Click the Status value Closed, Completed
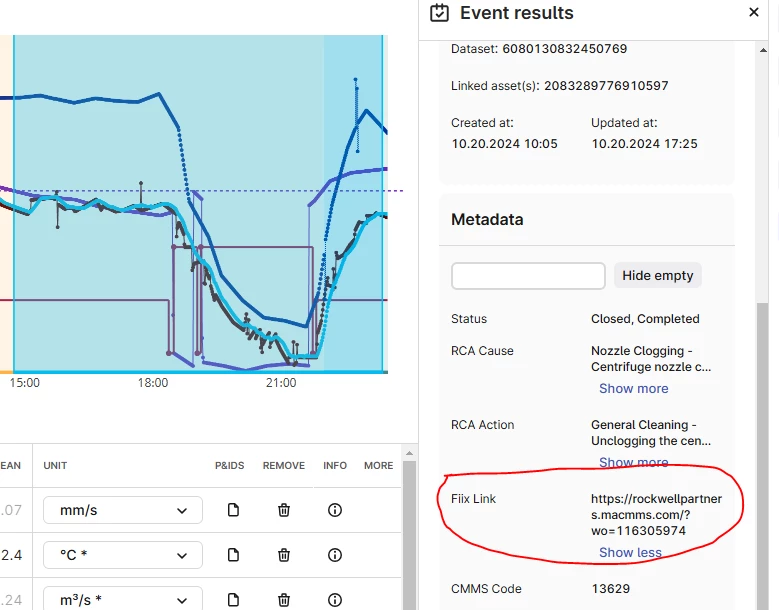This screenshot has width=779, height=610. (x=645, y=319)
